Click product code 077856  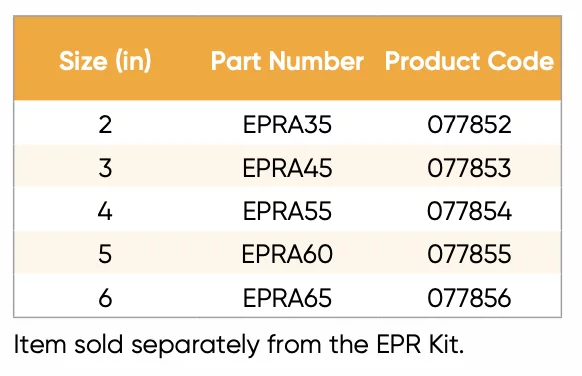tap(469, 298)
